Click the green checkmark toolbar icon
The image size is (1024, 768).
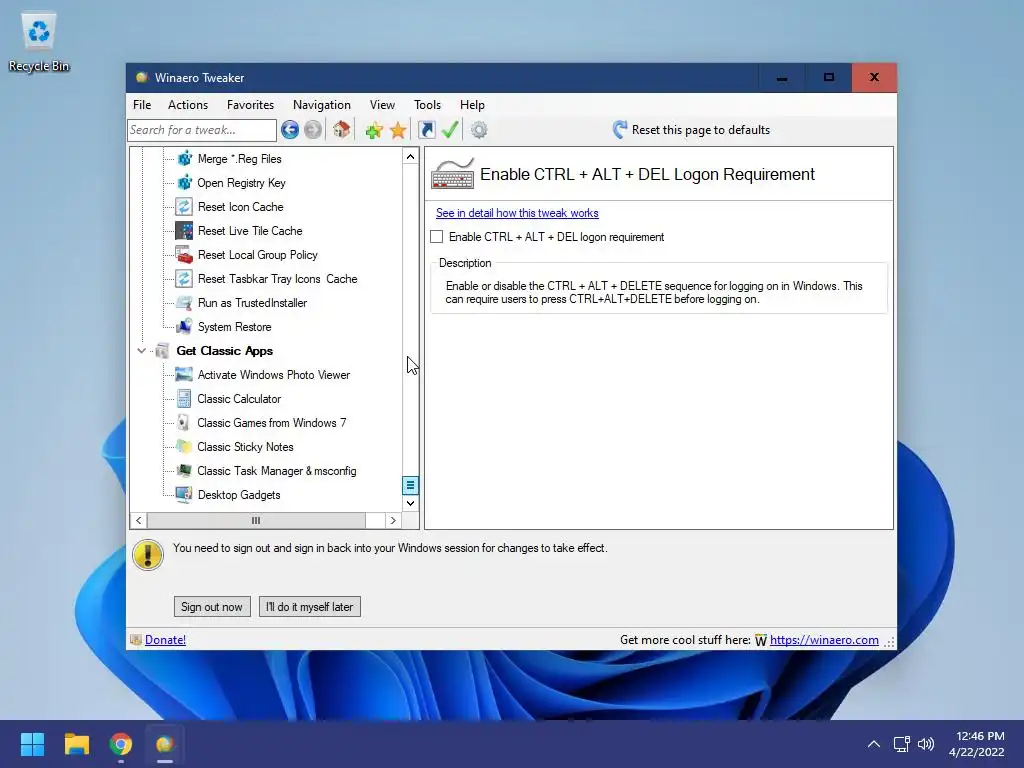point(450,130)
